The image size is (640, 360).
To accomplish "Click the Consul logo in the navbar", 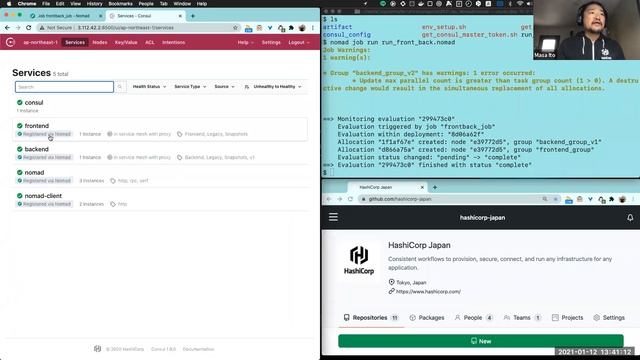I will [10, 42].
